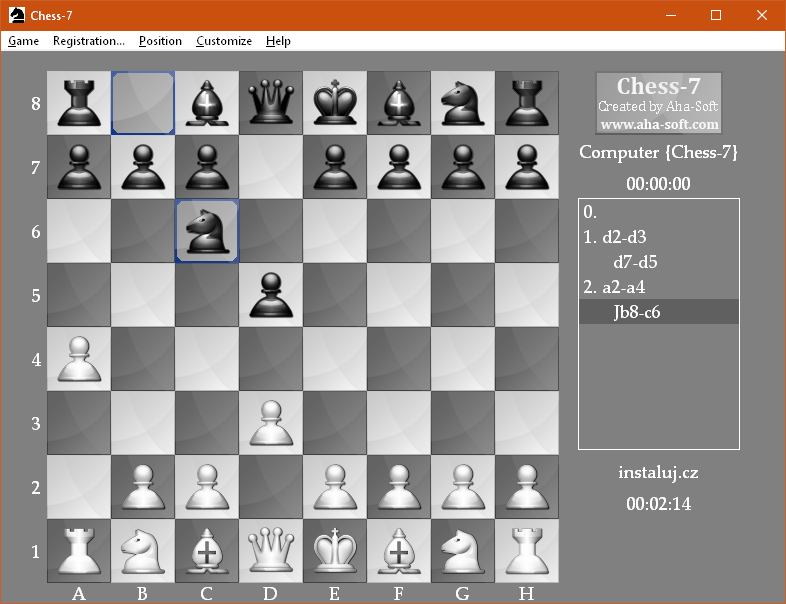Select the white pawn on B2
The height and width of the screenshot is (604, 786).
(x=143, y=487)
